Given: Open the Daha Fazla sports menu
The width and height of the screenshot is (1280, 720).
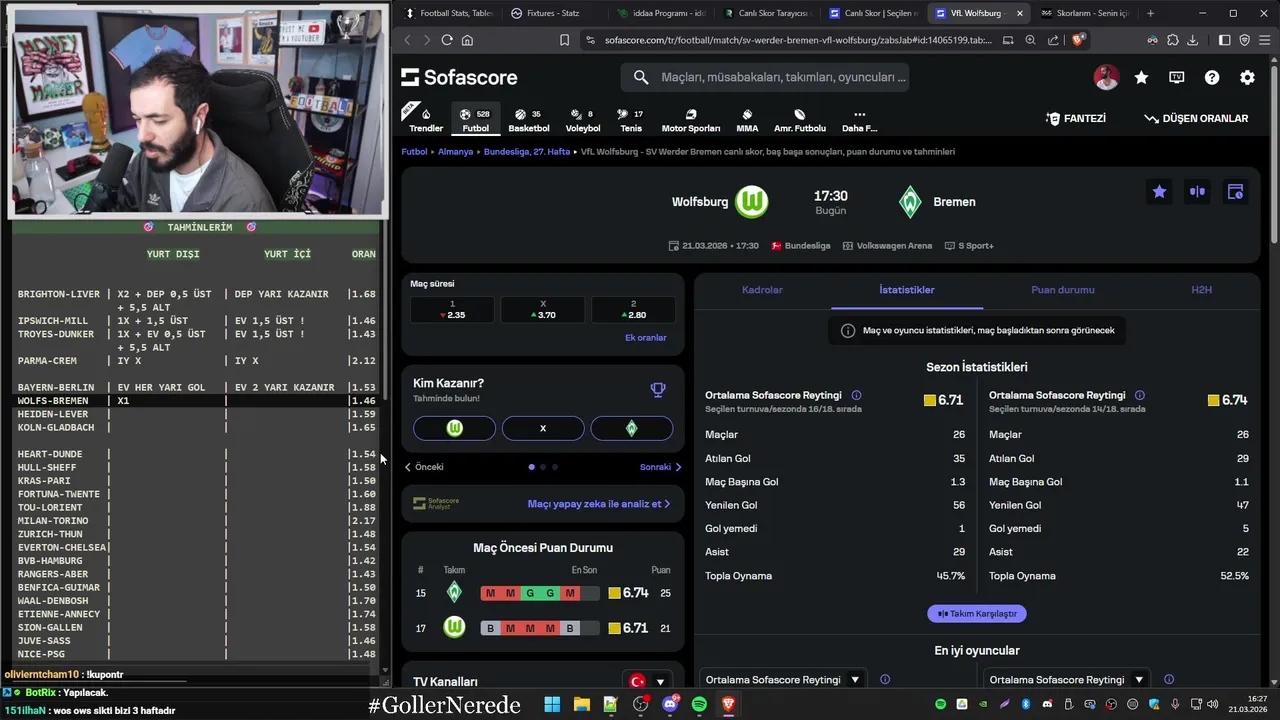Looking at the screenshot, I should (x=859, y=119).
